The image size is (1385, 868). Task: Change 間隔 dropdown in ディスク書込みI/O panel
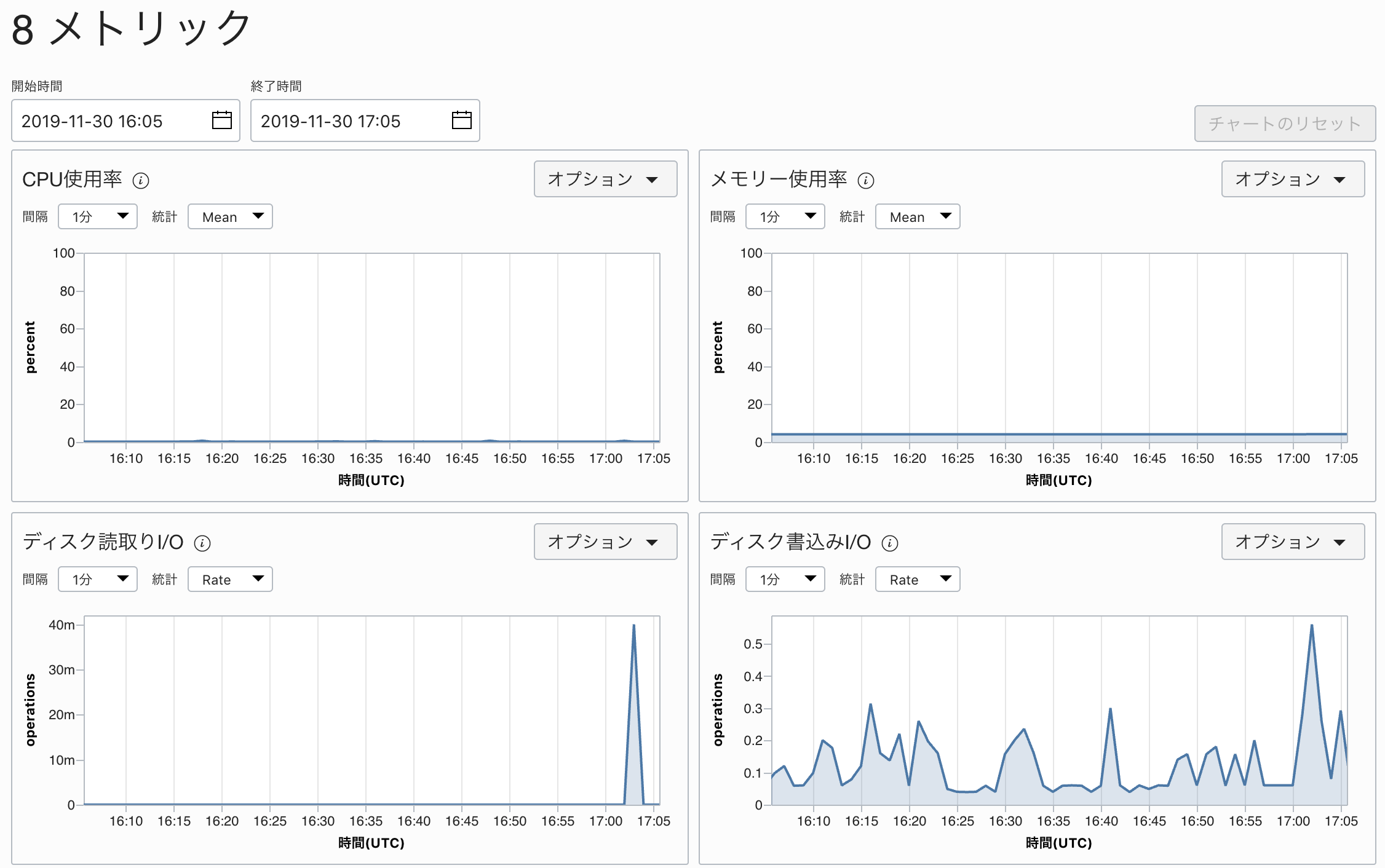coord(785,579)
